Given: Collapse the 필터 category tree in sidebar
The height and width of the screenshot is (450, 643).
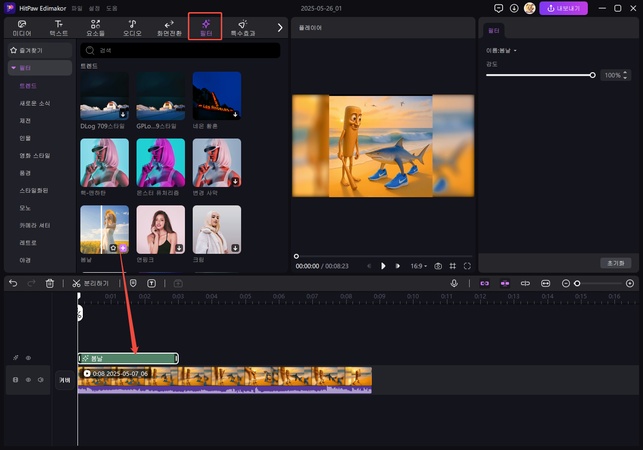Looking at the screenshot, I should point(13,68).
